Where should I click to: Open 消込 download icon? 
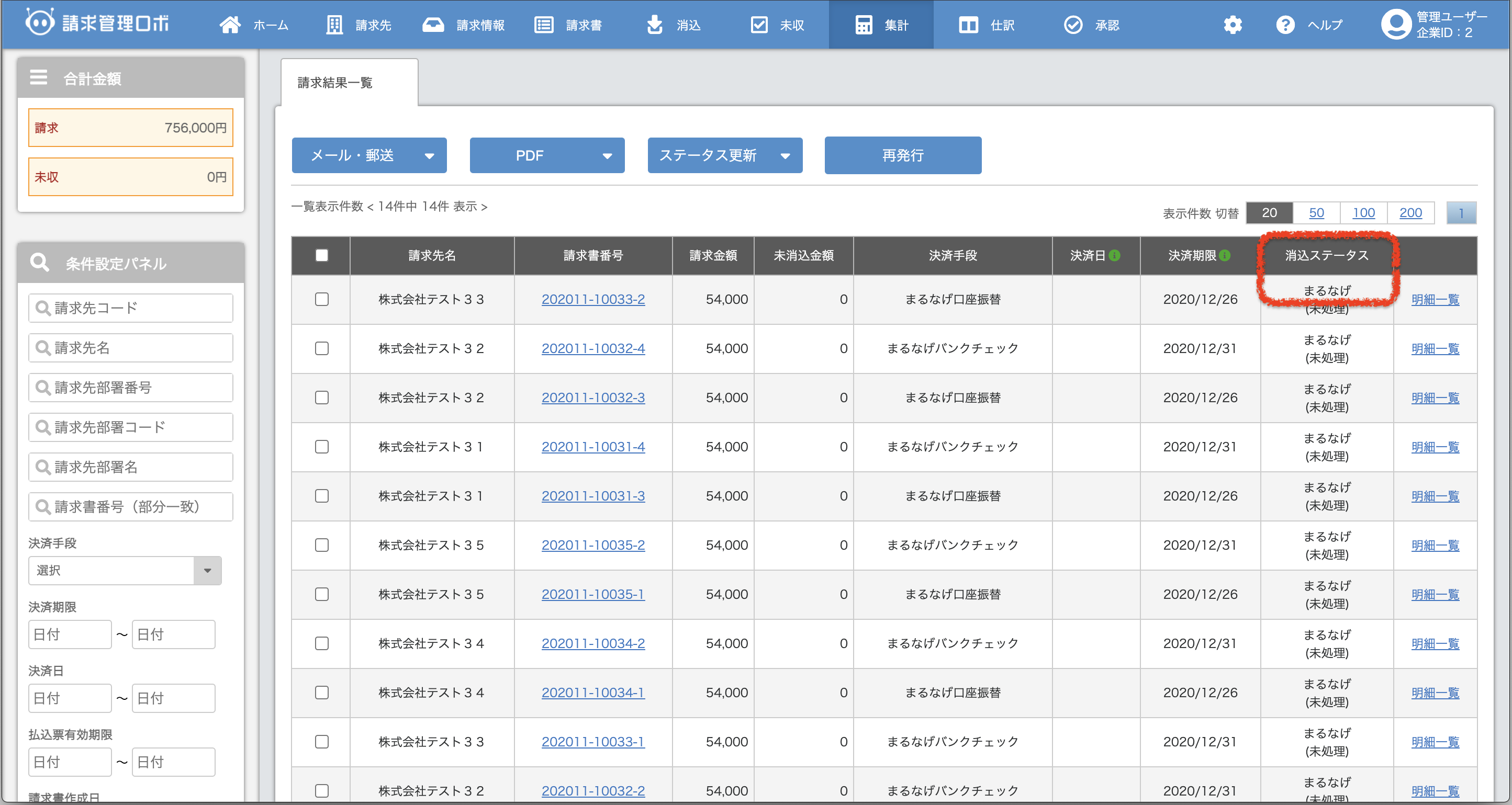[x=654, y=25]
